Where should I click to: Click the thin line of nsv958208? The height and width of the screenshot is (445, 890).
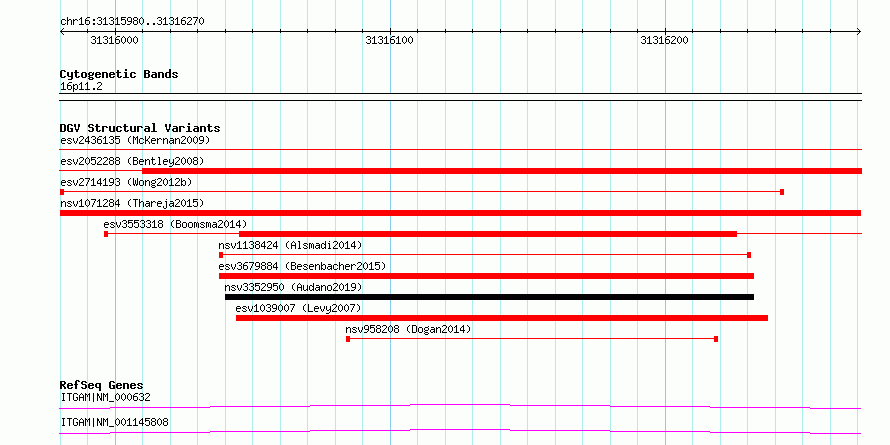(x=532, y=339)
